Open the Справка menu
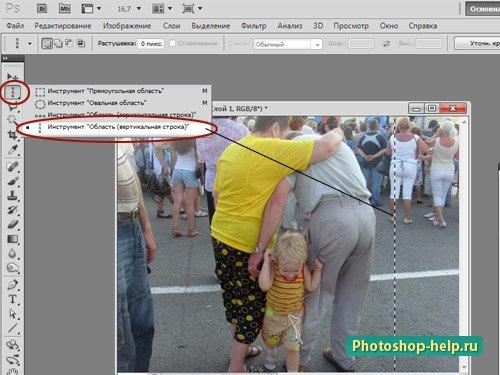 (x=423, y=26)
